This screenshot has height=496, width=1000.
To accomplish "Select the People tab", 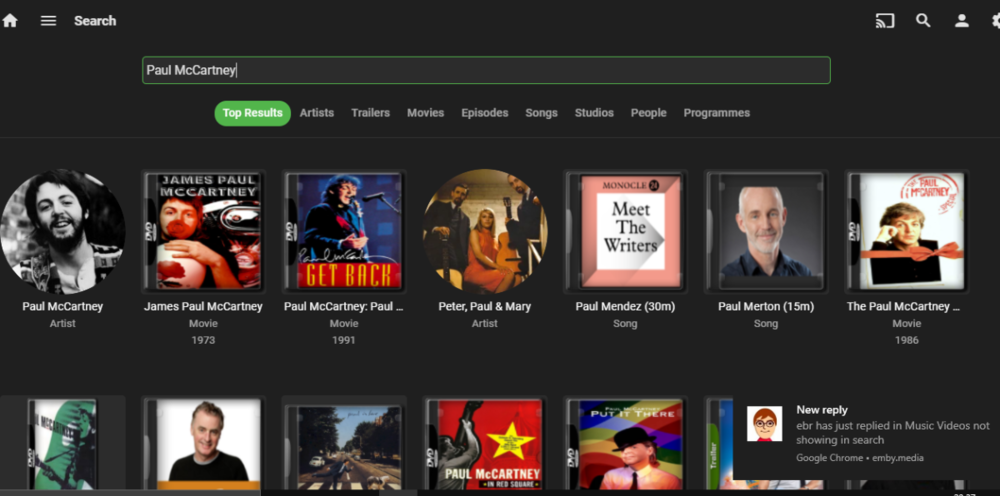I will pyautogui.click(x=648, y=113).
